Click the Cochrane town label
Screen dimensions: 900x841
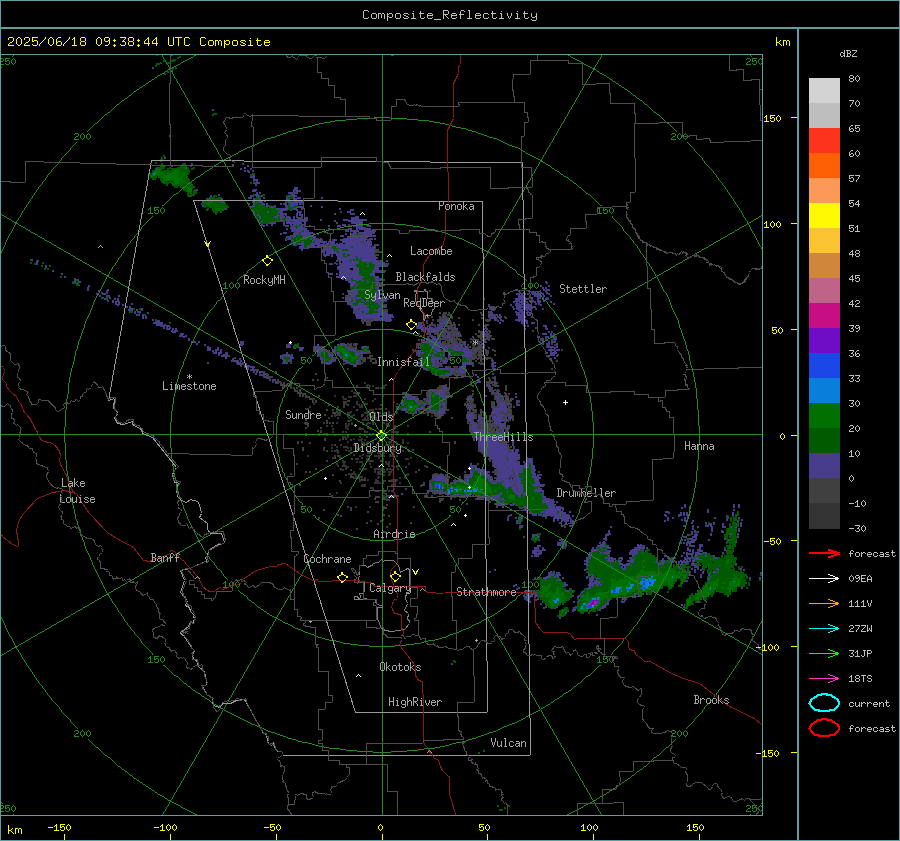coord(327,559)
